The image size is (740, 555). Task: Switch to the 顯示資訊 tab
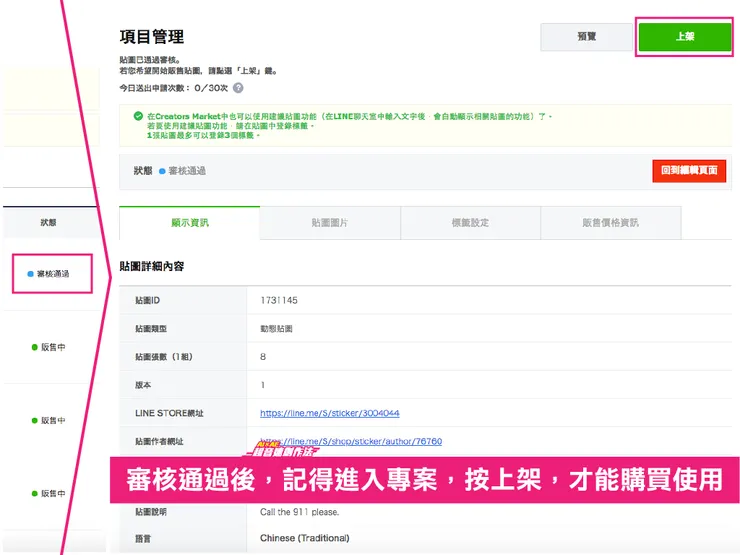189,223
